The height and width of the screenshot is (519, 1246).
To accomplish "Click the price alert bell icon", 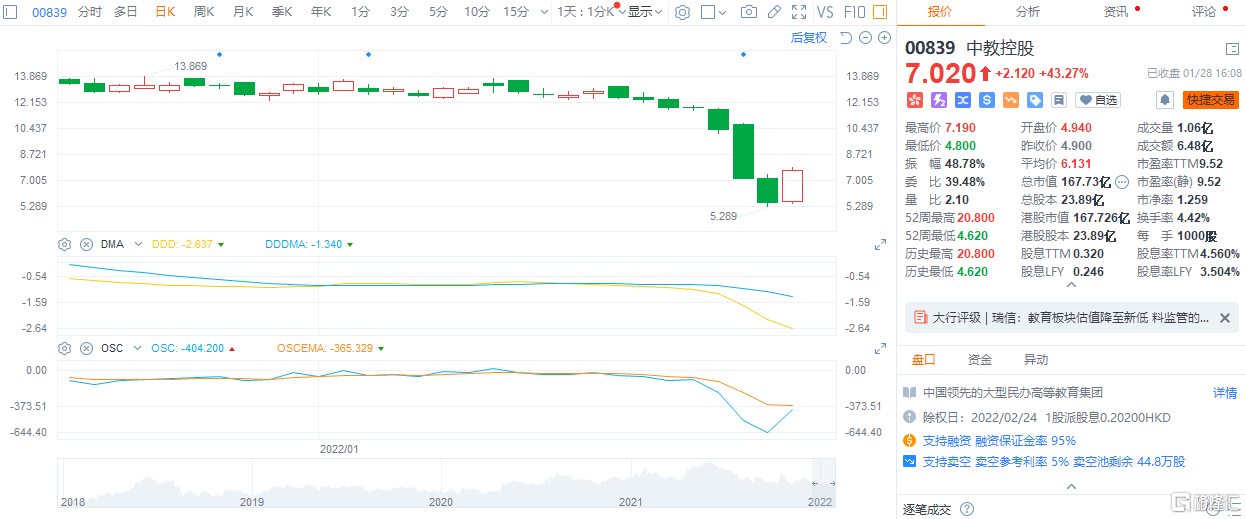I will coord(1164,100).
